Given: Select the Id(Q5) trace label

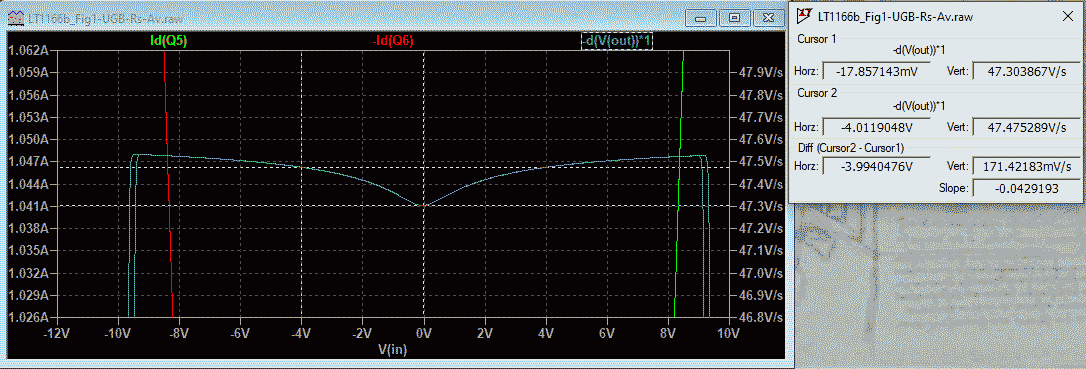Looking at the screenshot, I should coord(168,42).
